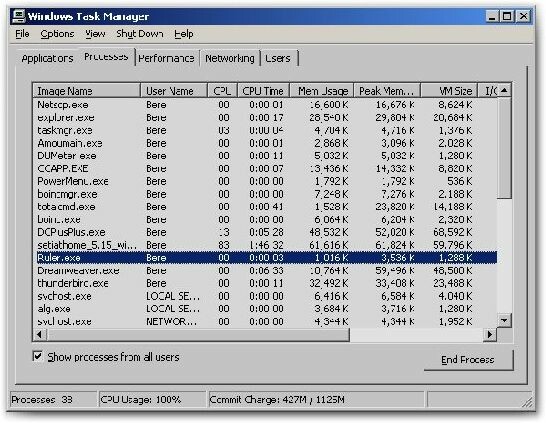Select the Processes tab
The image size is (546, 423).
pos(106,56)
